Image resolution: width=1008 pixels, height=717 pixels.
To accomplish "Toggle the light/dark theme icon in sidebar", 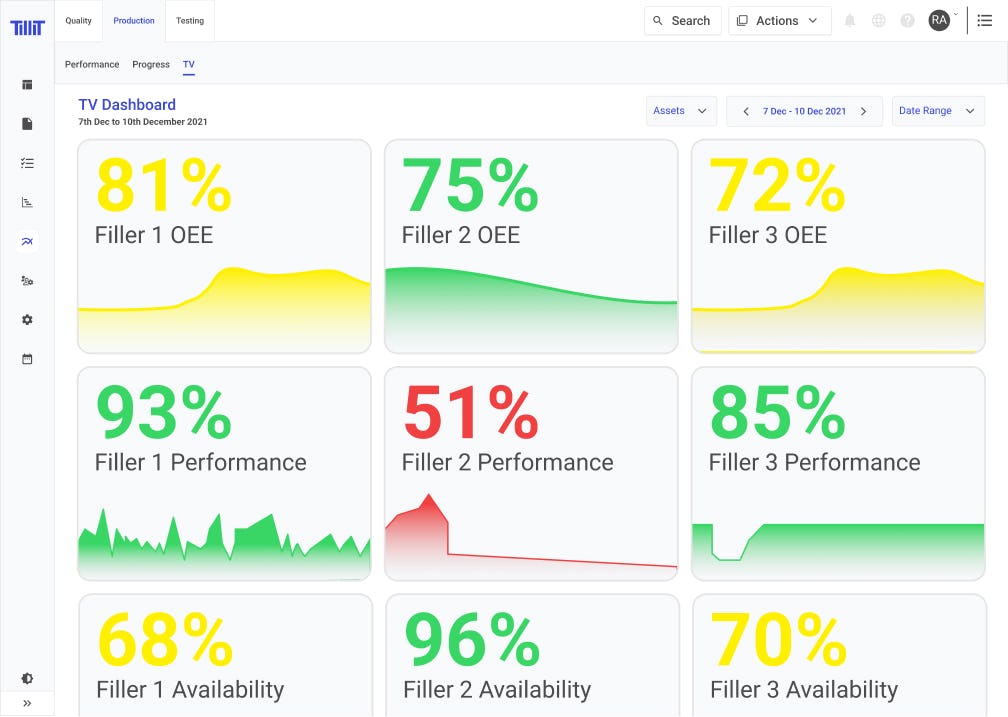I will pos(27,679).
